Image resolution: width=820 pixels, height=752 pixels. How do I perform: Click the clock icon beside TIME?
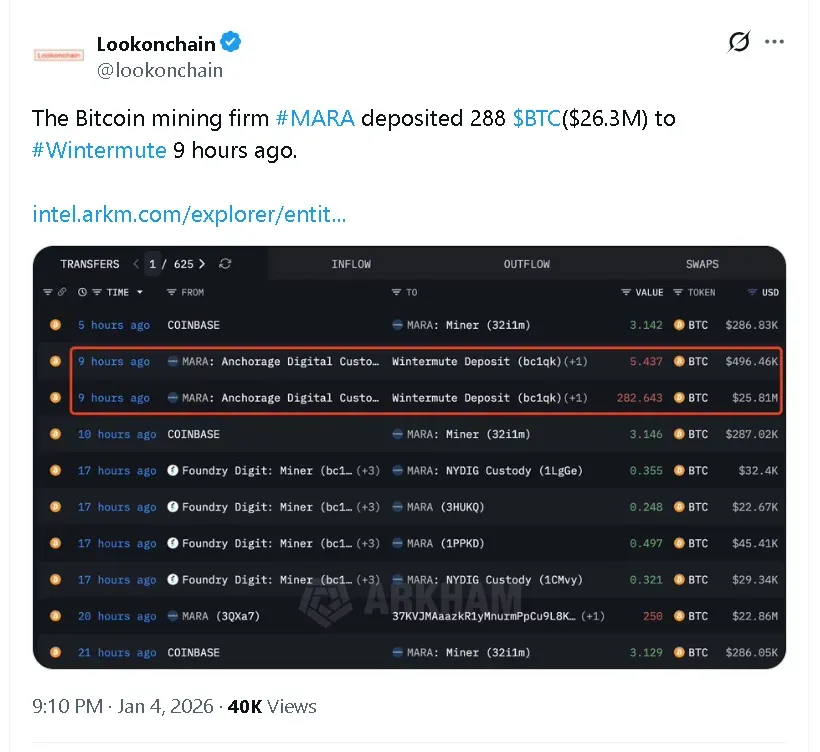coord(81,292)
